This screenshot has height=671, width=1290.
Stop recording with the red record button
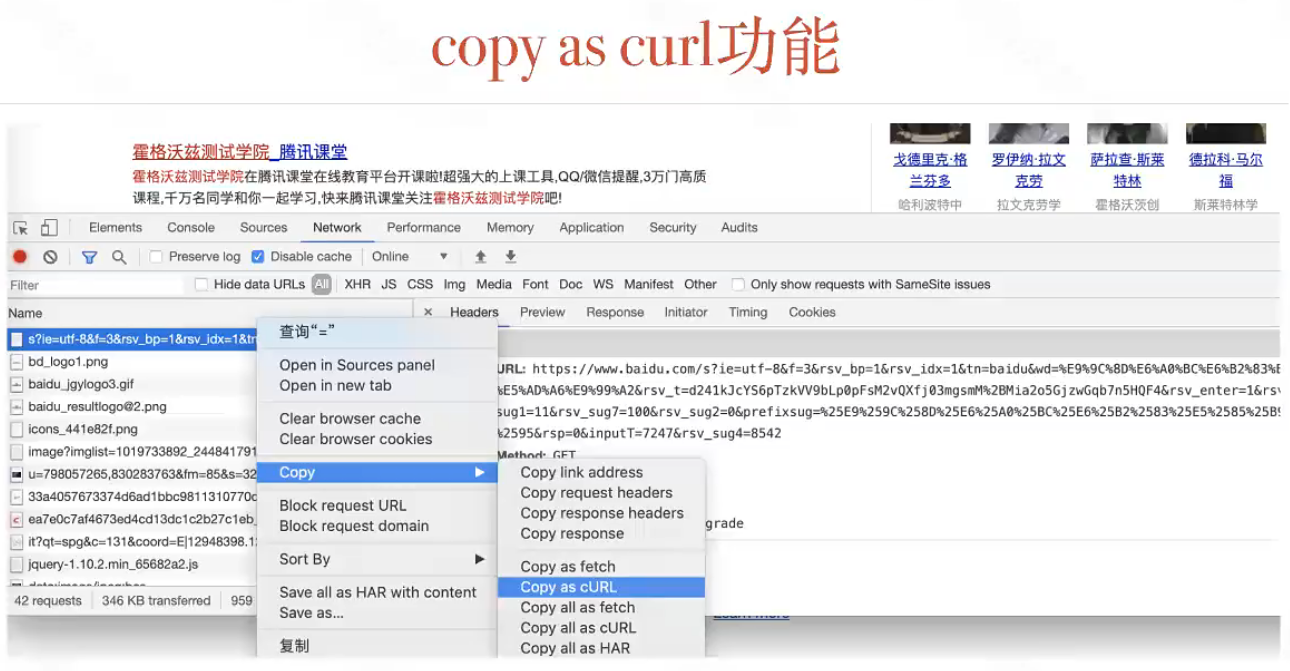20,257
